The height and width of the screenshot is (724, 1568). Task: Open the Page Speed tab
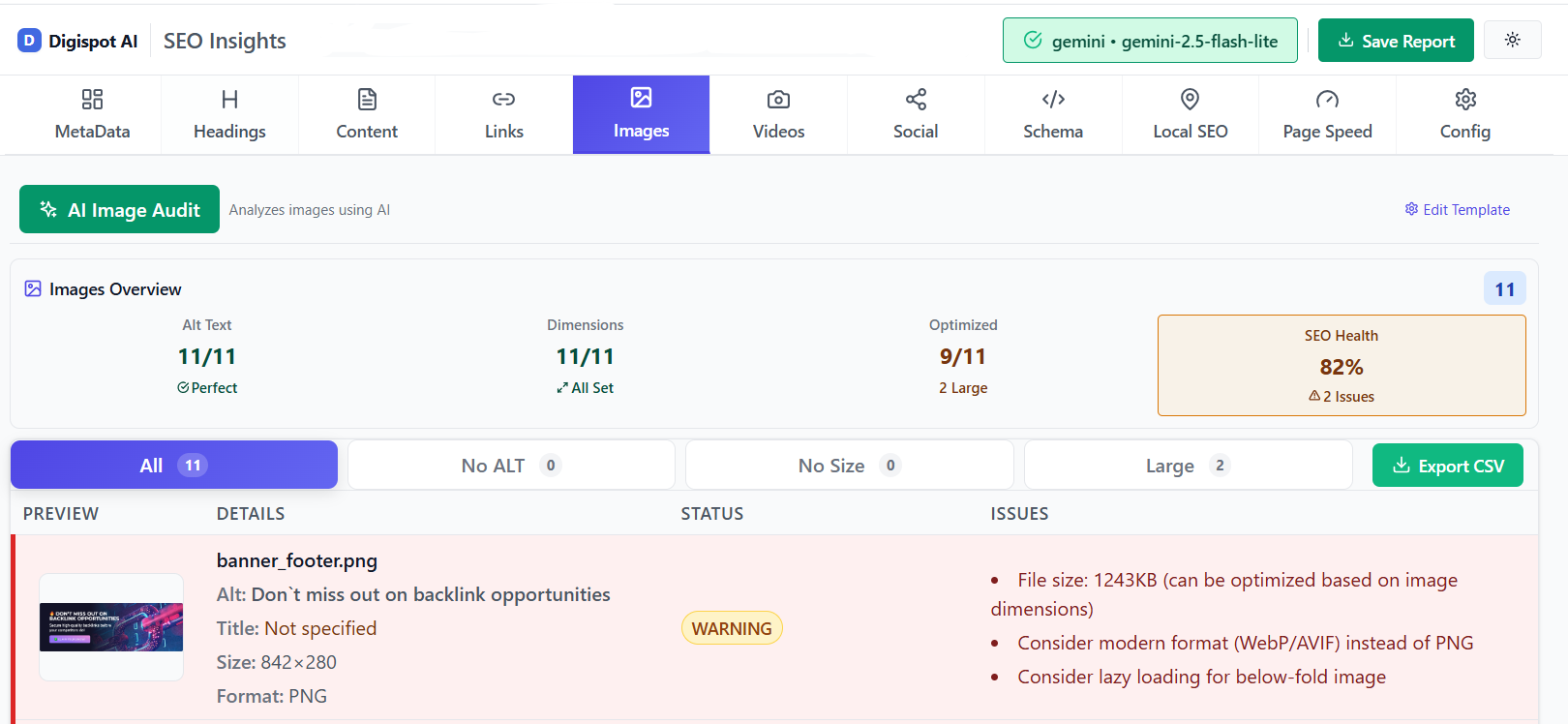coord(1327,114)
